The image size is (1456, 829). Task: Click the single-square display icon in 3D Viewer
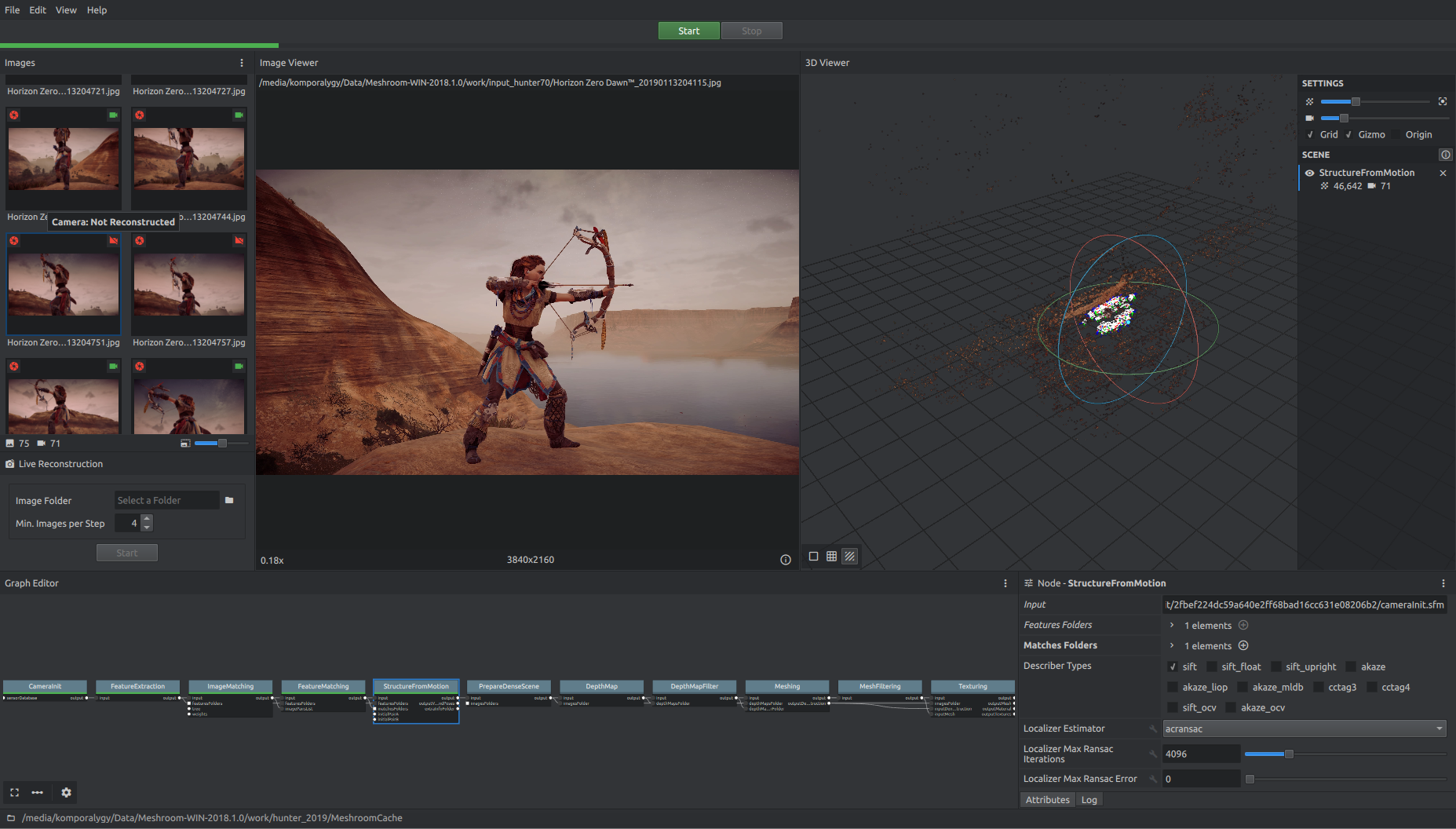click(x=813, y=557)
